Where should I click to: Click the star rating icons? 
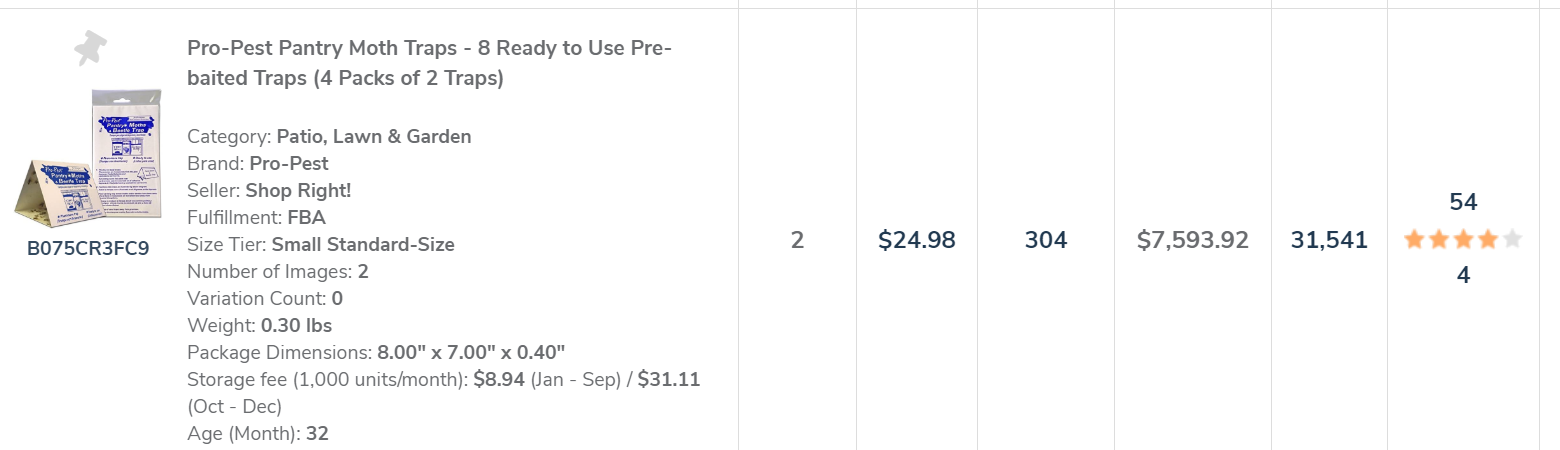[1463, 239]
